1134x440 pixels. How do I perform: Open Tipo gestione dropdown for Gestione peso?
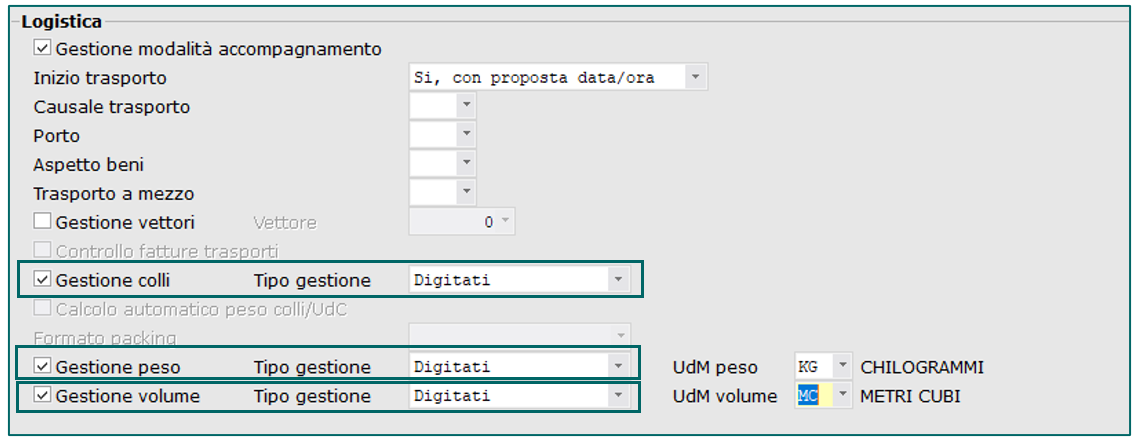pyautogui.click(x=618, y=366)
